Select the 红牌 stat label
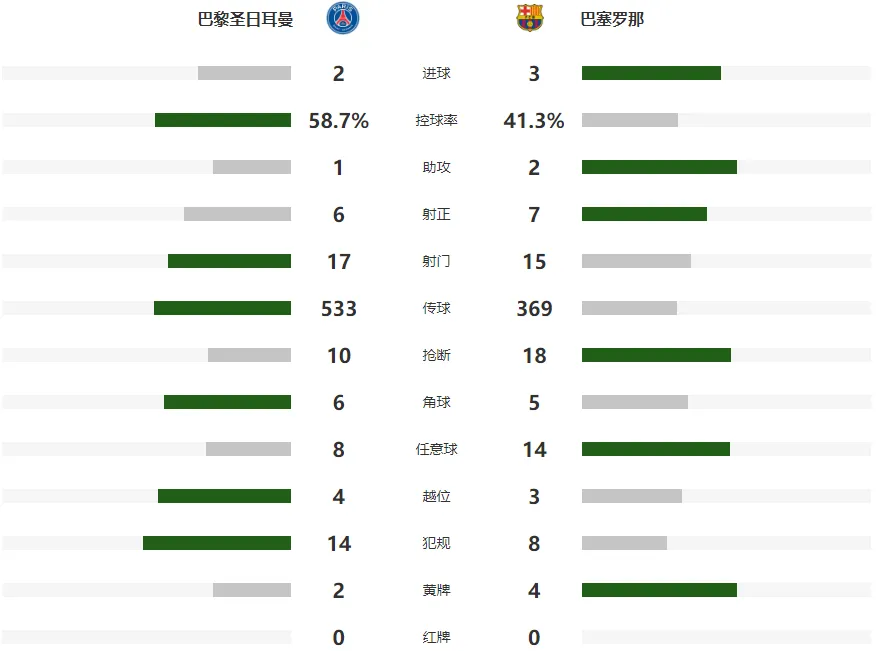Screen dimensions: 876x651 (x=436, y=637)
